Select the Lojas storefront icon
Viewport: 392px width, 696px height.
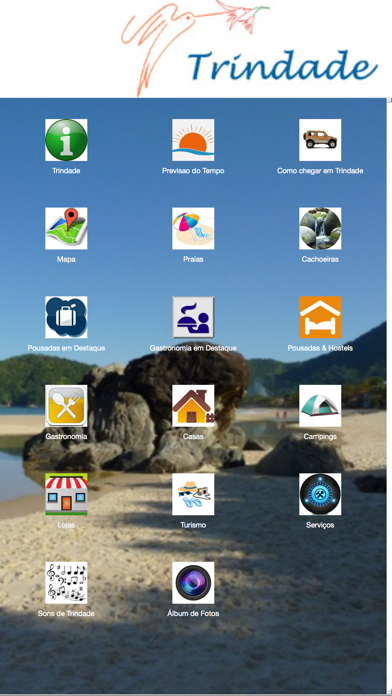[66, 494]
